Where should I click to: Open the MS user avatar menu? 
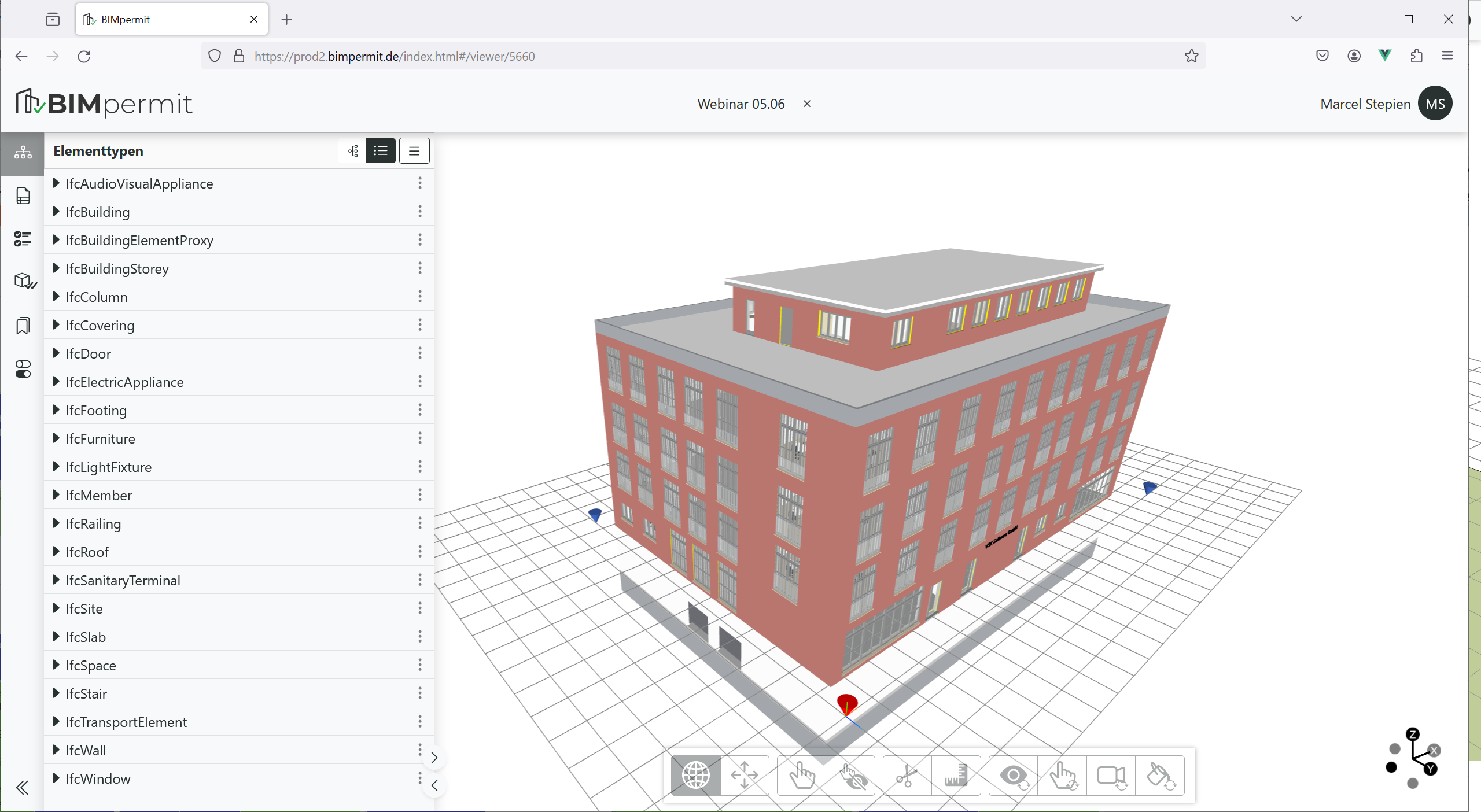point(1435,104)
